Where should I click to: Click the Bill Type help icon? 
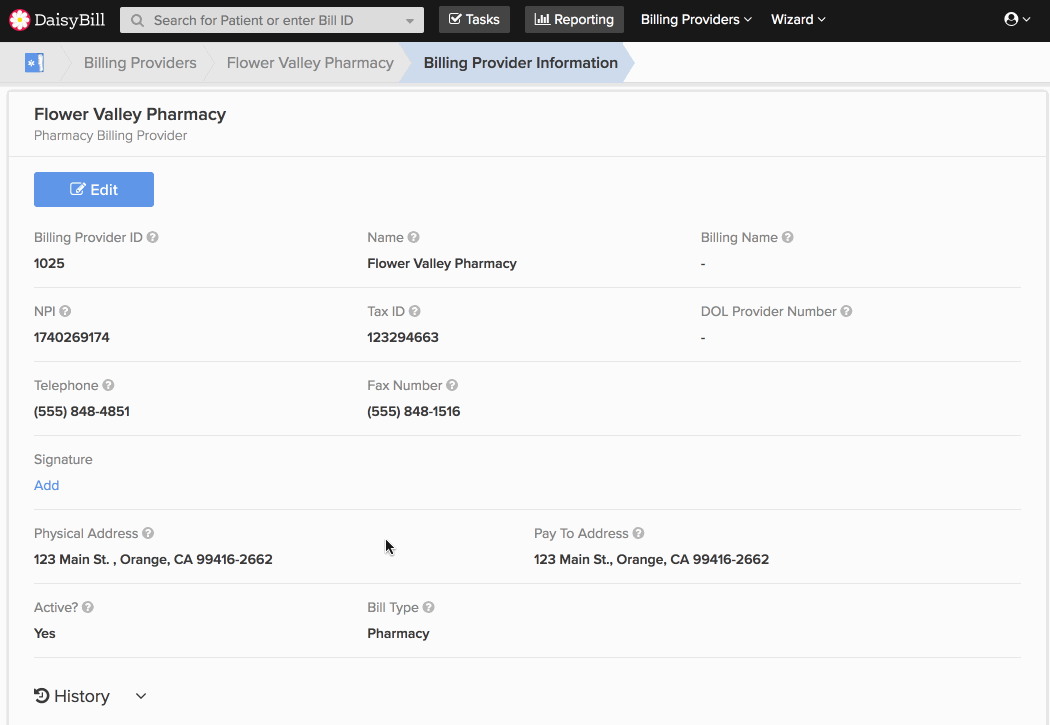(x=429, y=607)
